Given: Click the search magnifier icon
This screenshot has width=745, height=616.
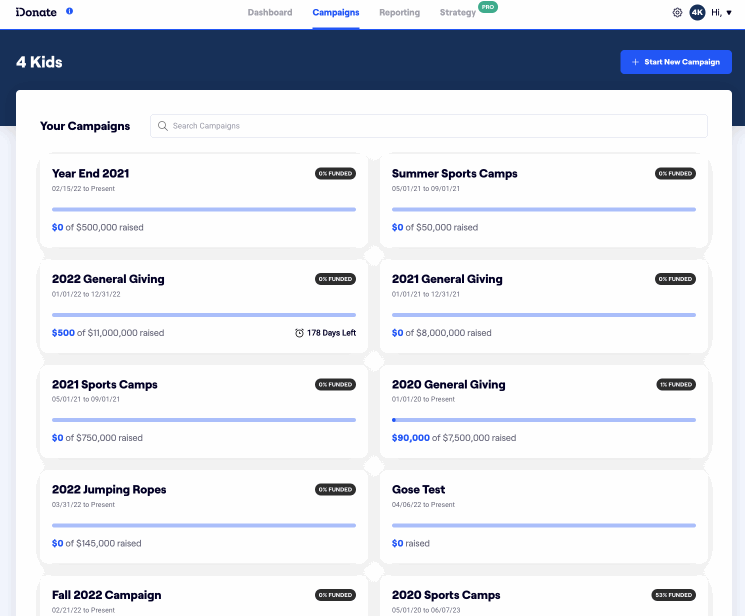Looking at the screenshot, I should (162, 126).
